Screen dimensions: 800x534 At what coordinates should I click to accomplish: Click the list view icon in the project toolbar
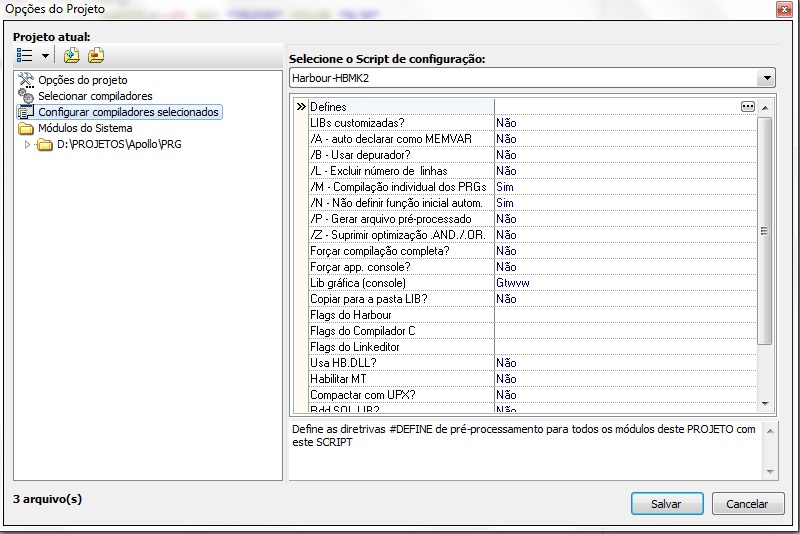(x=25, y=56)
